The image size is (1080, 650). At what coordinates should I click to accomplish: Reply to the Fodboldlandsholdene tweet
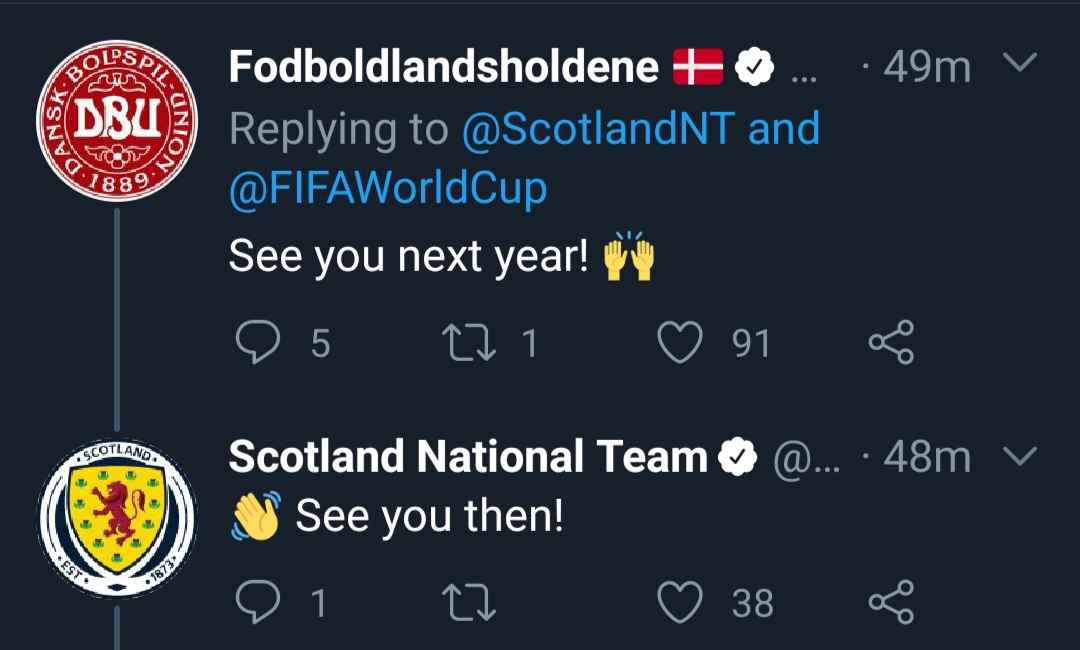click(x=258, y=342)
